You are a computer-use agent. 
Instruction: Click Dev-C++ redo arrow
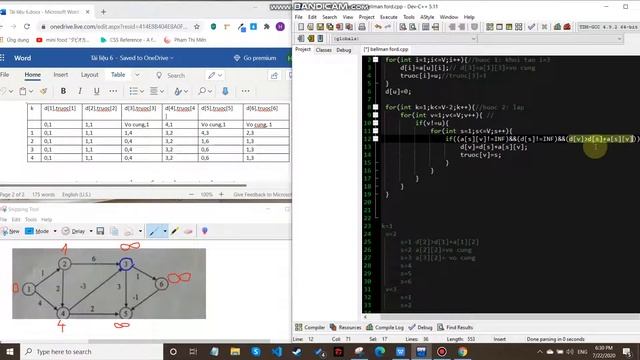(x=387, y=27)
